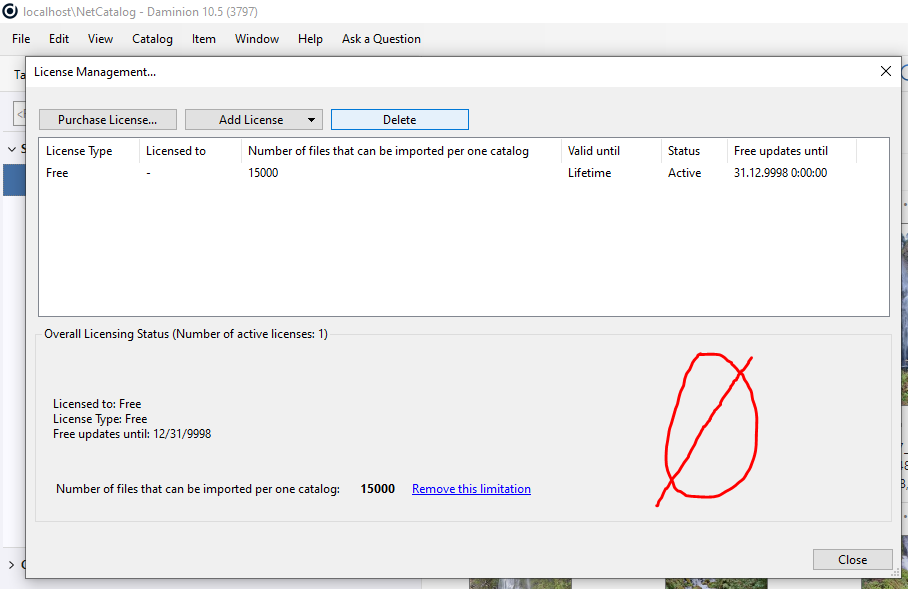This screenshot has height=589, width=908.
Task: Open the Catalog menu
Action: point(152,39)
